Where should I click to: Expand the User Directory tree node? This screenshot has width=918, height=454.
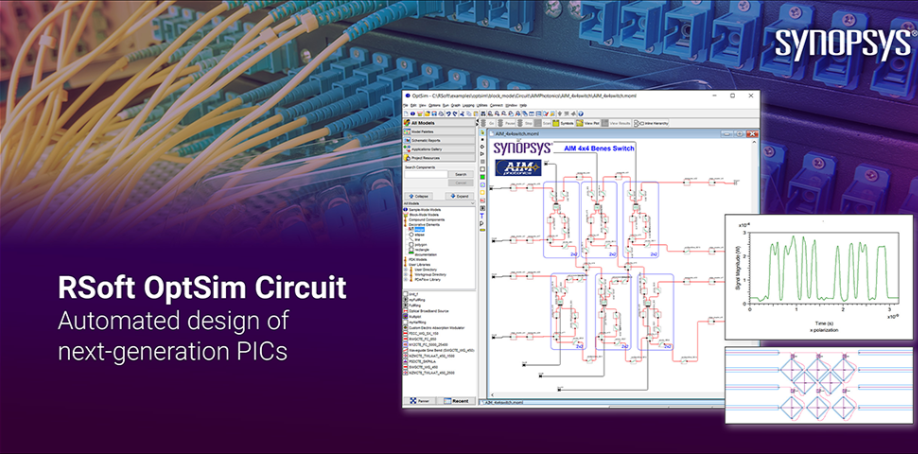406,269
